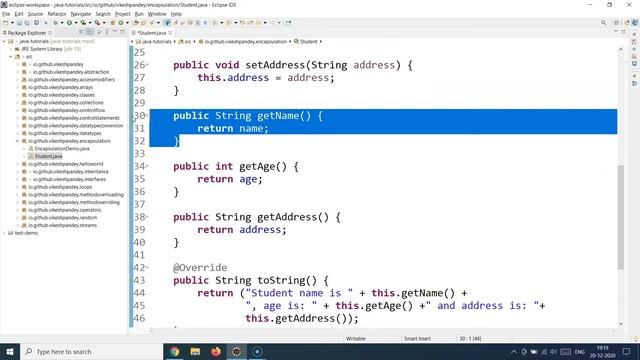Select the Java perspective icon
The width and height of the screenshot is (640, 360).
coord(635,23)
